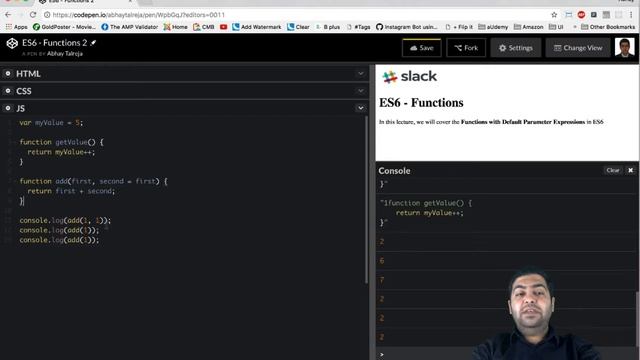
Task: Click the 'ES6 - Functions' preview heading
Action: pyautogui.click(x=421, y=102)
